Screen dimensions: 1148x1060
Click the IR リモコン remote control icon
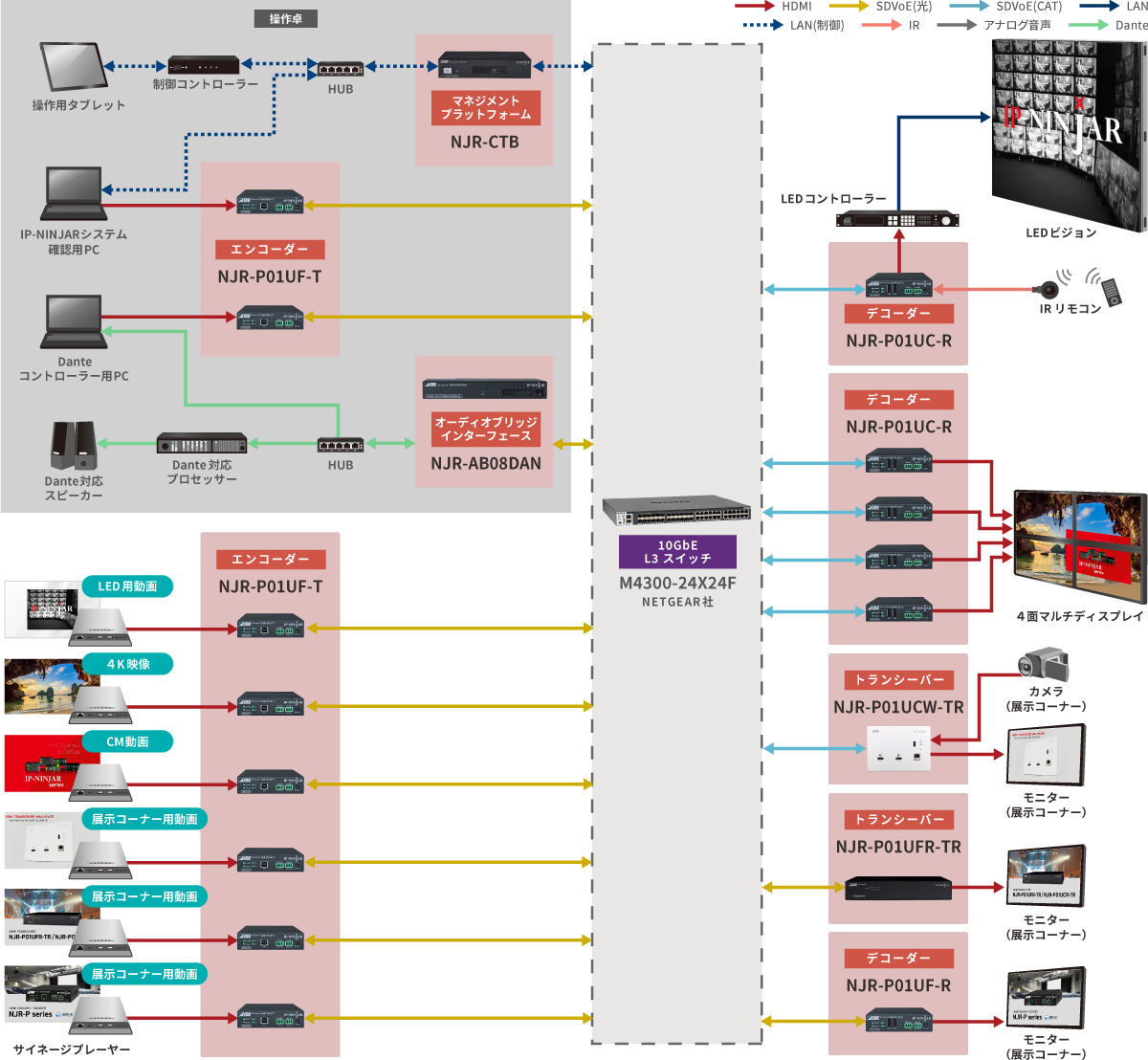coord(1110,289)
